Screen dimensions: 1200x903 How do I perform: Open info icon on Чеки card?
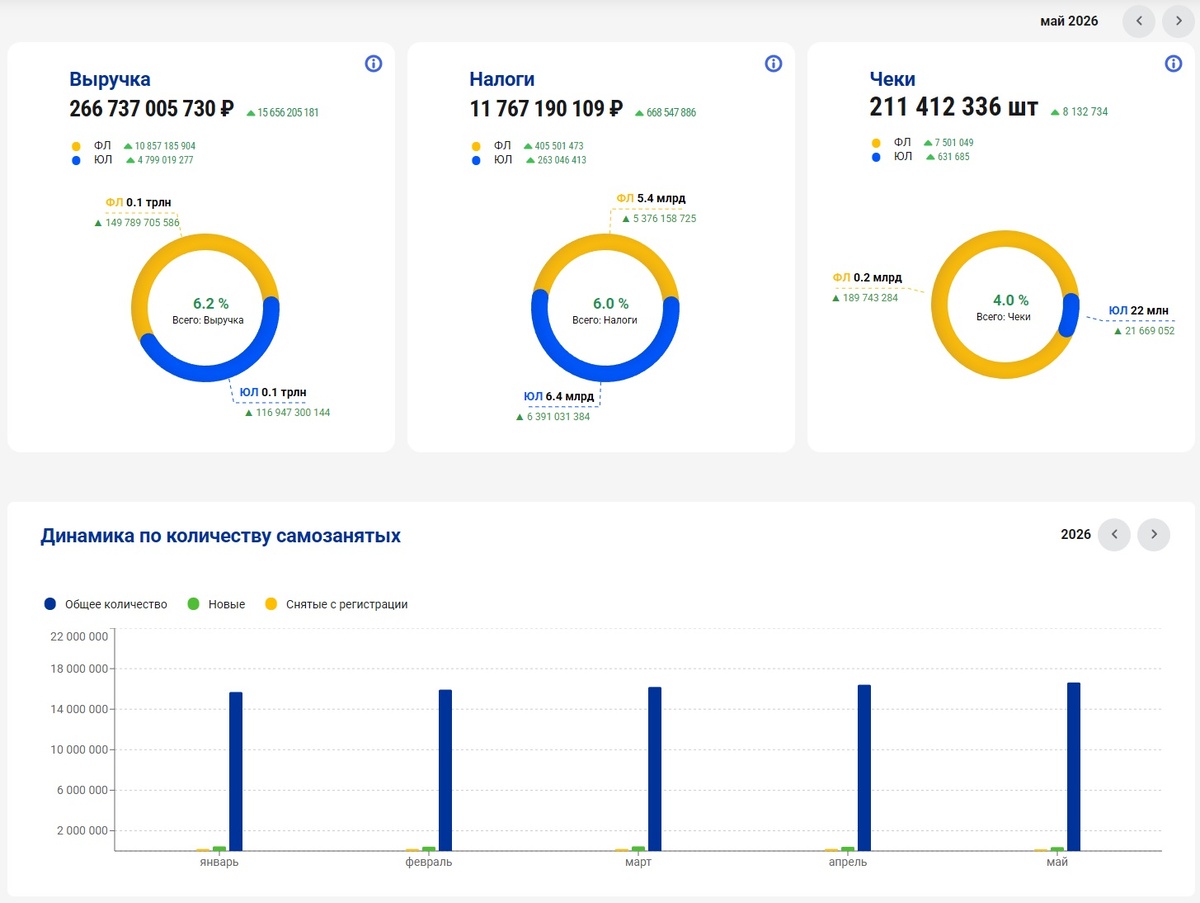pyautogui.click(x=1173, y=64)
